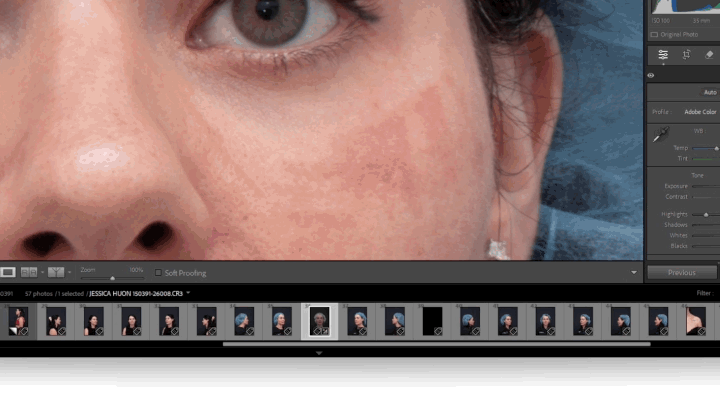Click the '57 photos' count text
The image size is (720, 405).
(39, 293)
